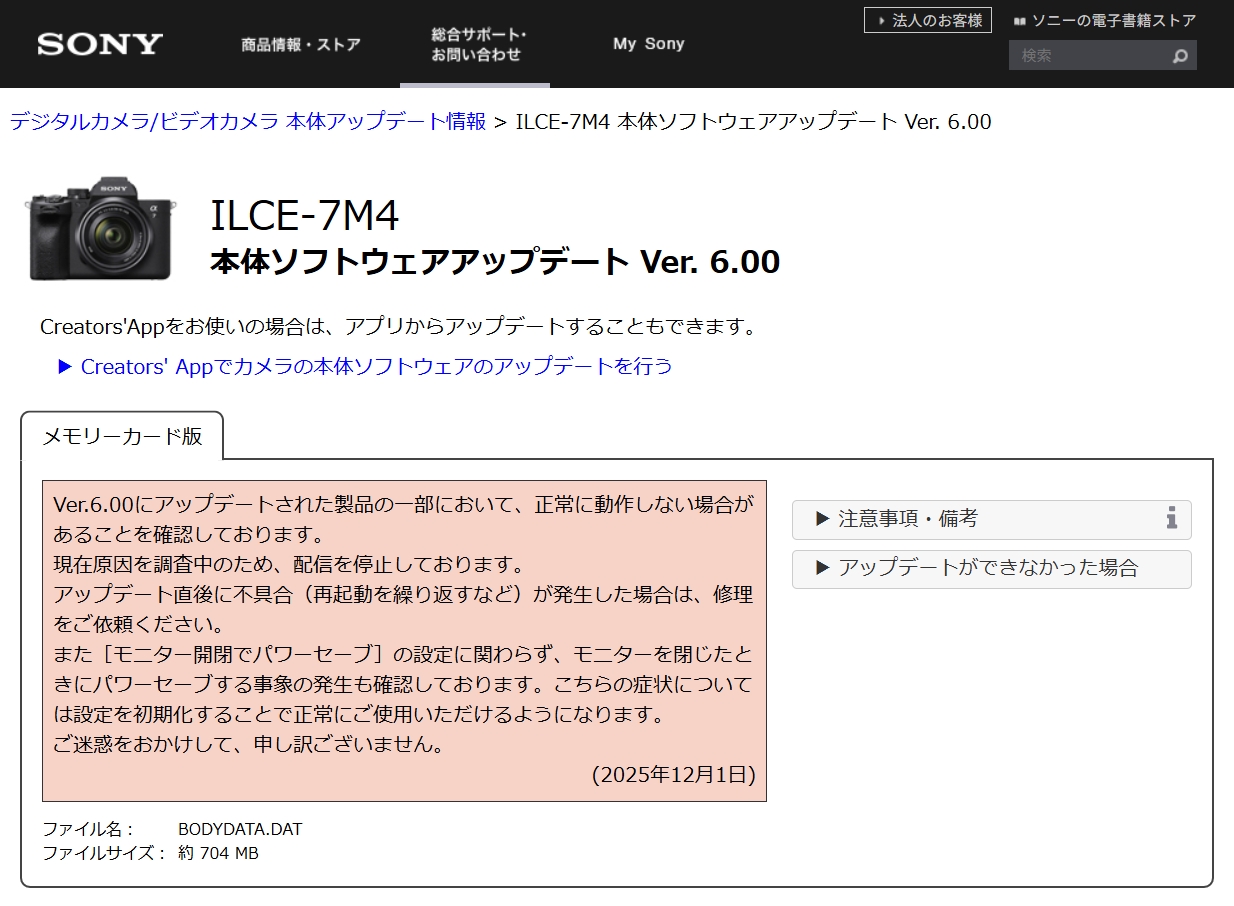Follow breadcrumb to 本体アップデート情報
Screen dimensions: 1234x906
tap(248, 121)
